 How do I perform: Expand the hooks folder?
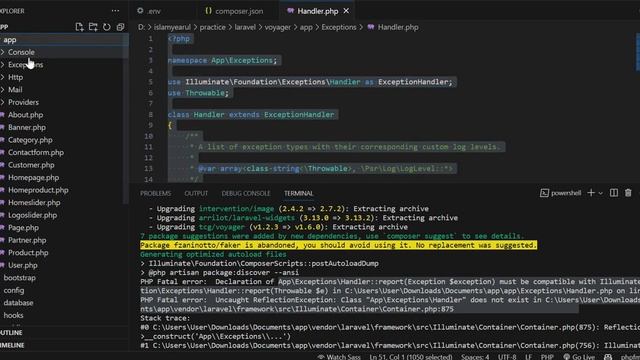pyautogui.click(x=13, y=315)
